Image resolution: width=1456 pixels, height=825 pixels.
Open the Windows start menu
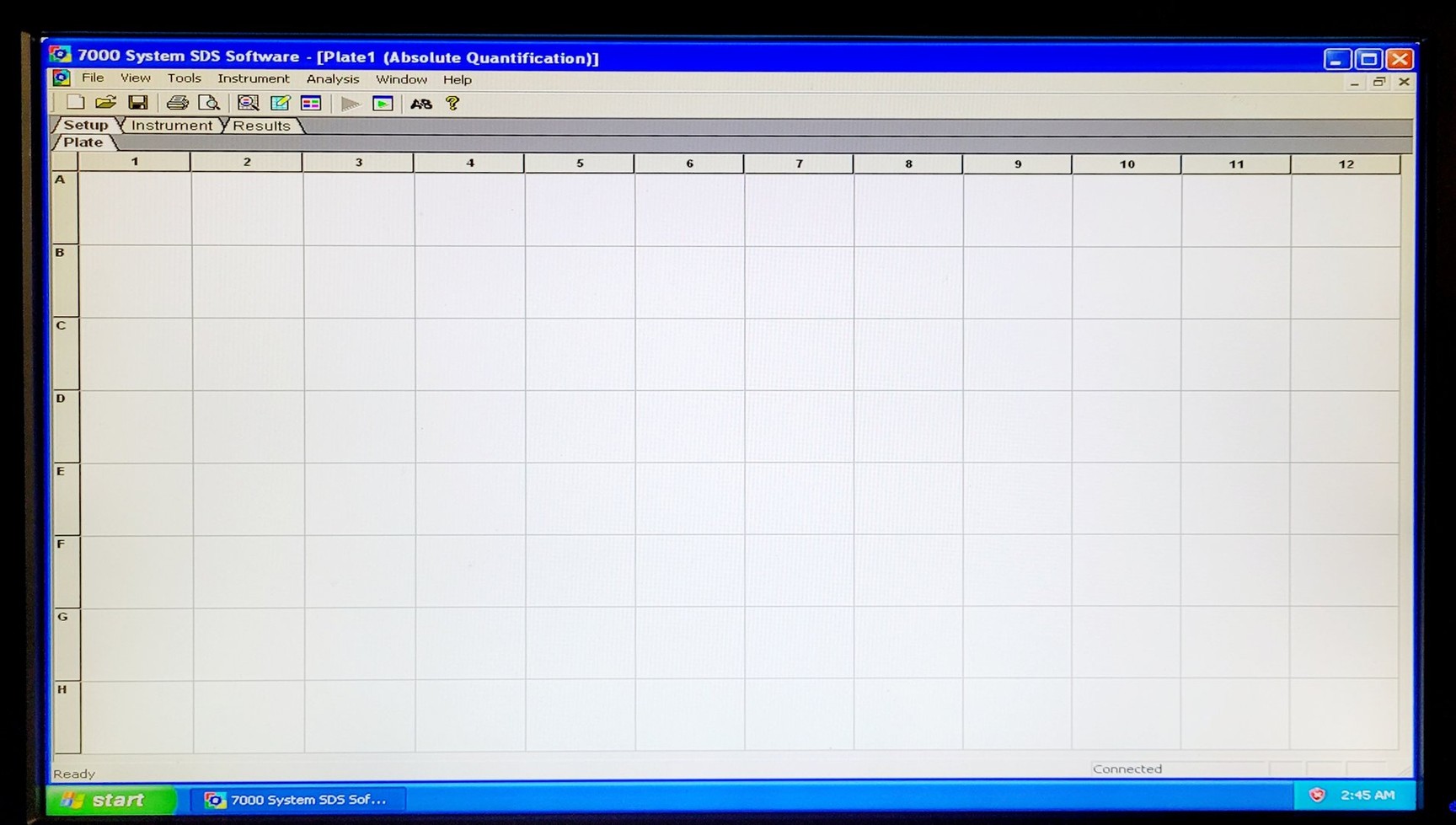(x=111, y=799)
